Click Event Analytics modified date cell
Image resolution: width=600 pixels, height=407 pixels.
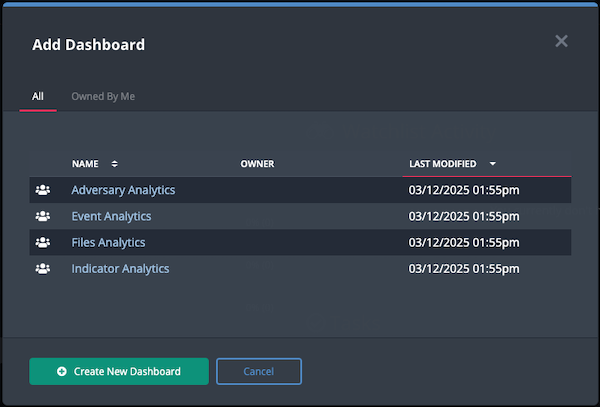(464, 217)
